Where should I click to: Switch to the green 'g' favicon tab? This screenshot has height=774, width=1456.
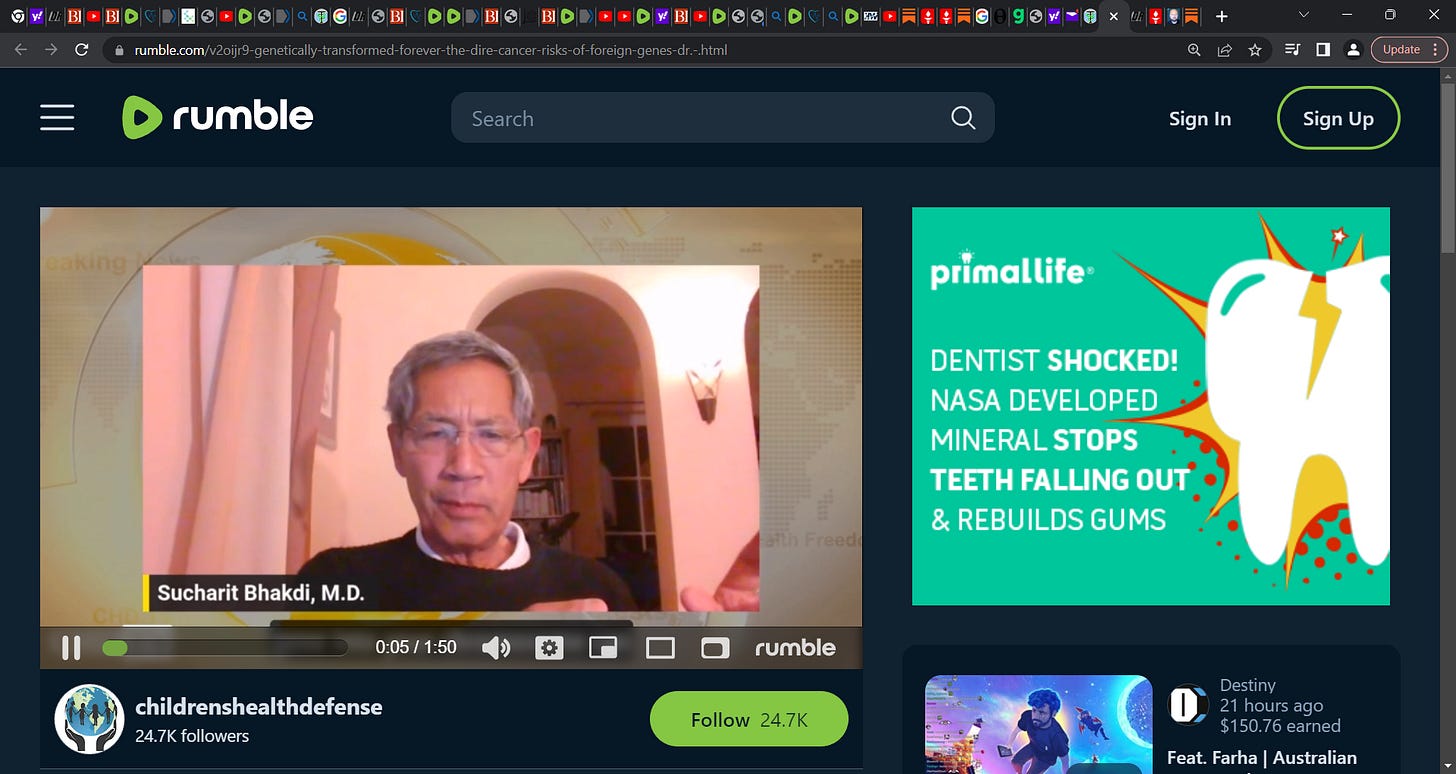(x=1017, y=16)
